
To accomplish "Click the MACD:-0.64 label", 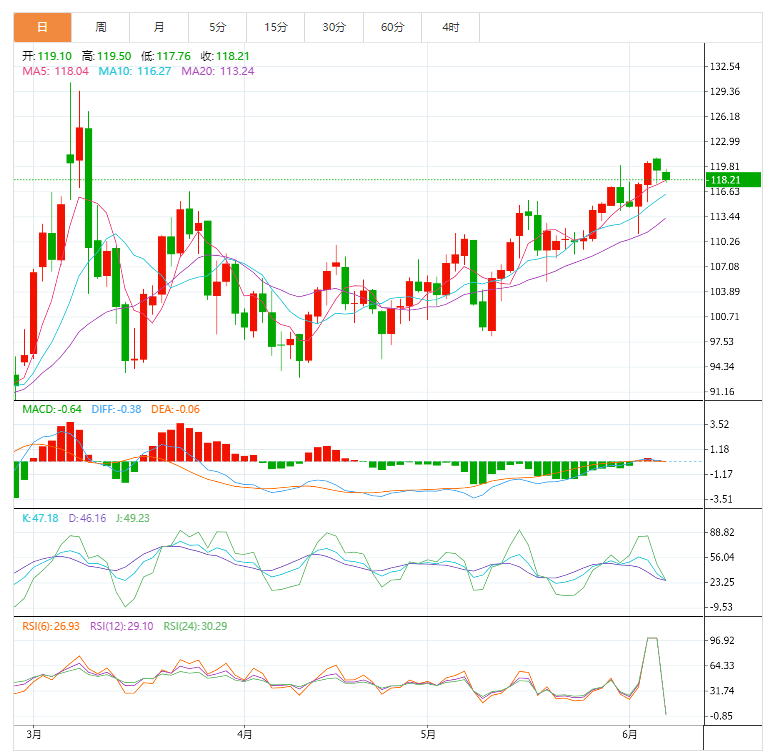I will pos(52,410).
